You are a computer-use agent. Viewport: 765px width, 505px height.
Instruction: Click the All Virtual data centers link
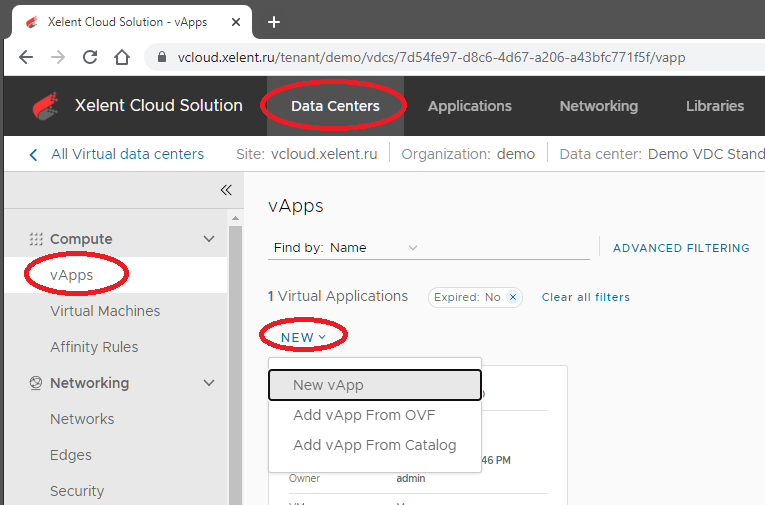click(127, 154)
